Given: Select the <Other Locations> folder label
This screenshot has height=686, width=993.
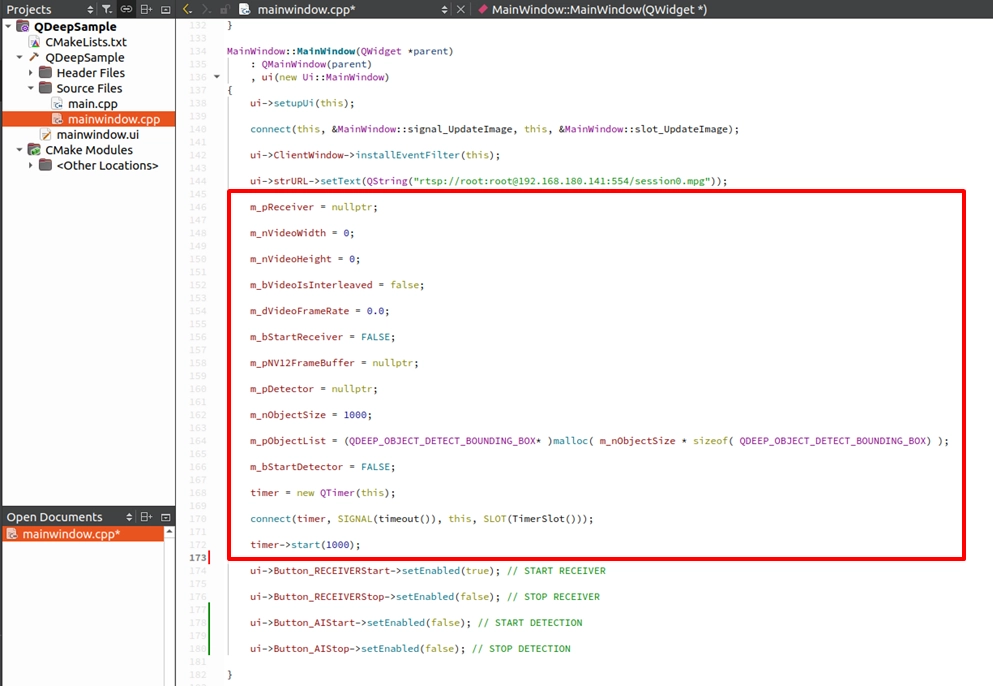Looking at the screenshot, I should [108, 165].
